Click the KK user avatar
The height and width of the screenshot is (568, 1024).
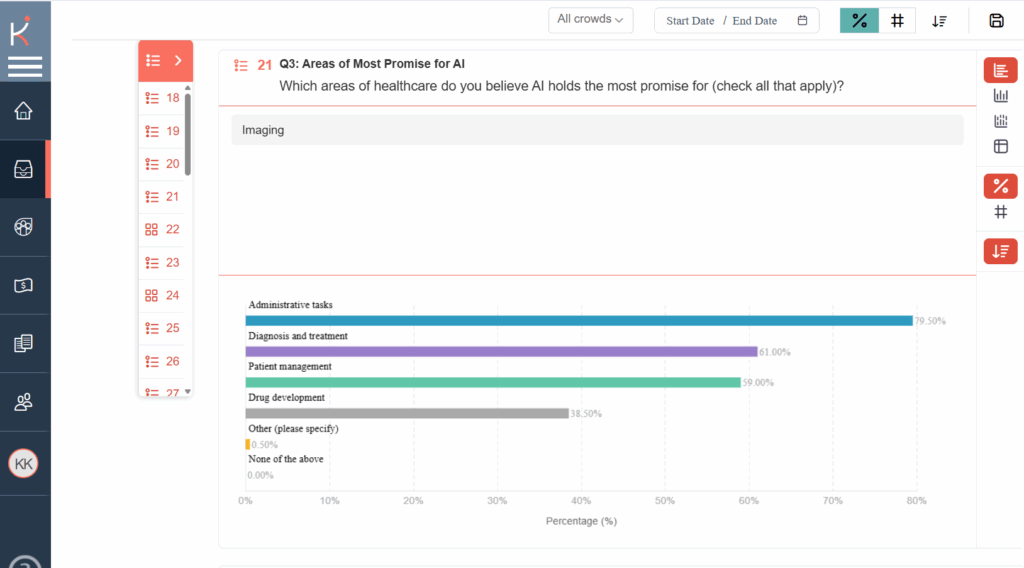(23, 463)
